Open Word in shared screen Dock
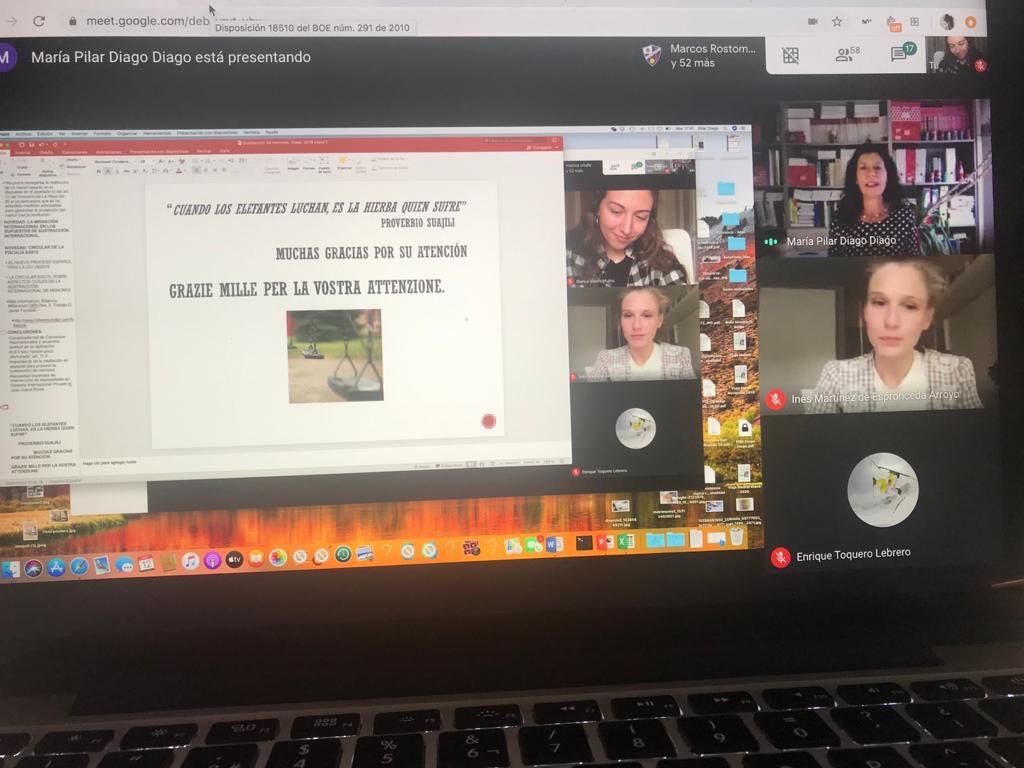 (554, 545)
